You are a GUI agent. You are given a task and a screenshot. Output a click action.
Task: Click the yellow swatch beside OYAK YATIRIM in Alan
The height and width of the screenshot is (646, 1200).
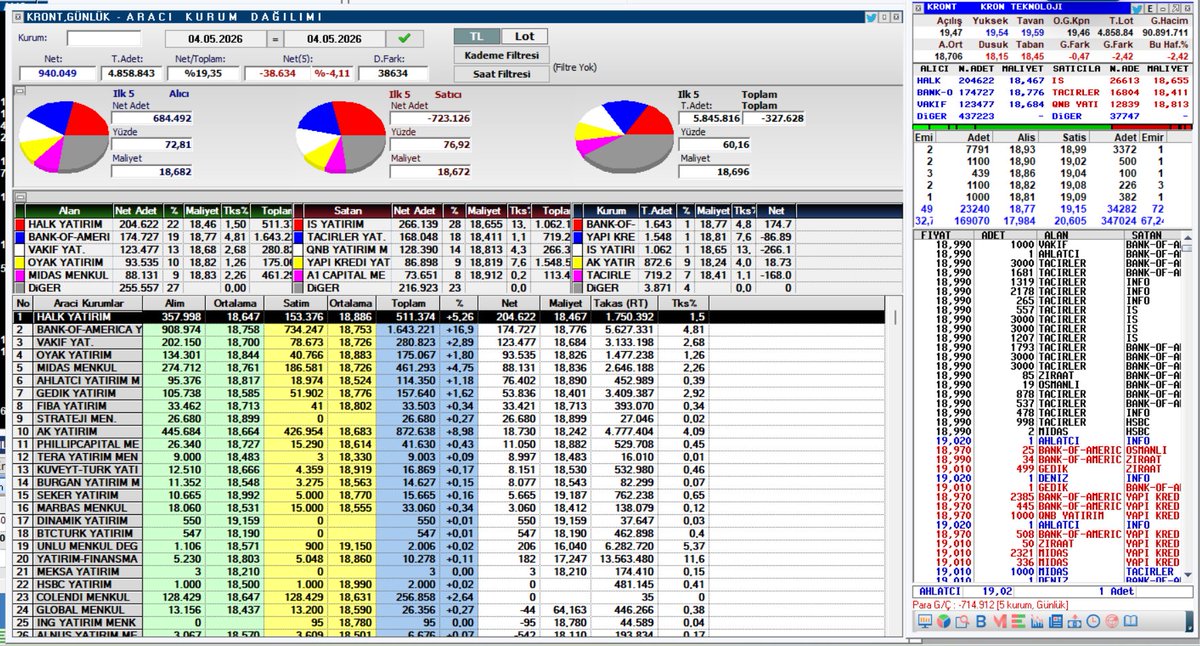[x=20, y=263]
